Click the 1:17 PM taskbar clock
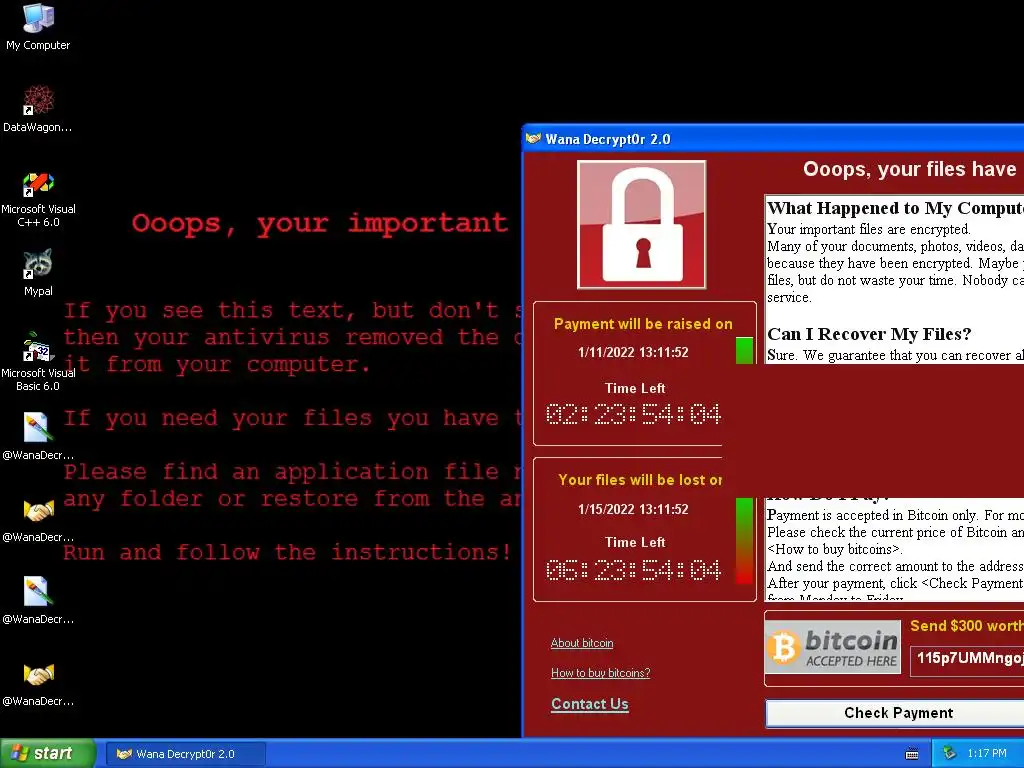This screenshot has width=1024, height=768. 987,754
